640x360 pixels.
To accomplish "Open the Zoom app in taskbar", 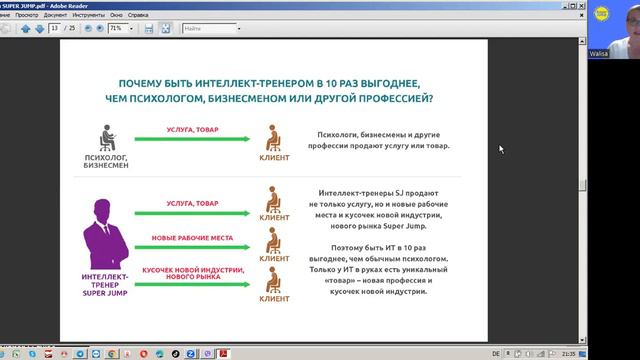I will pos(191,354).
